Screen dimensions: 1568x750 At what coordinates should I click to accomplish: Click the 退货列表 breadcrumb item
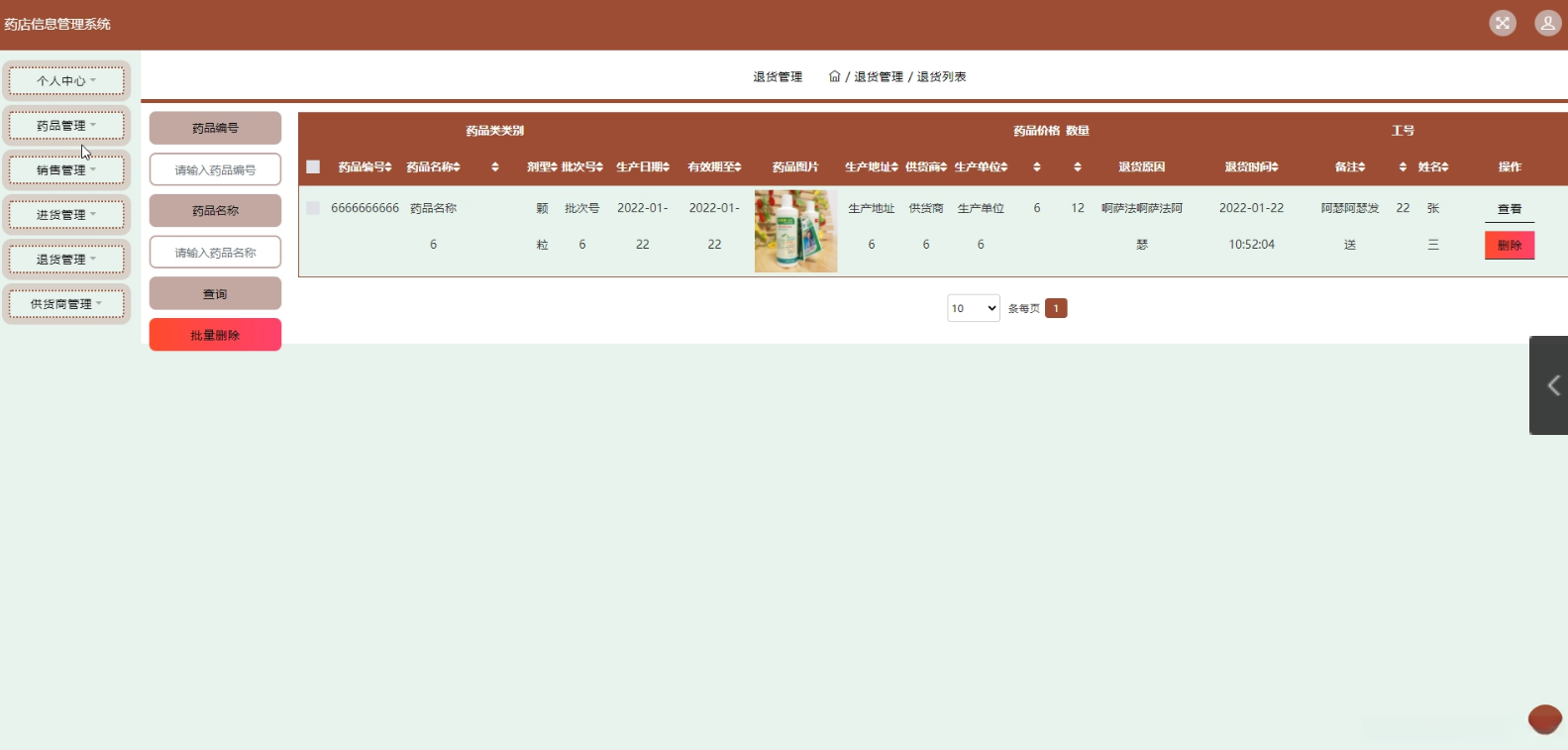(941, 76)
